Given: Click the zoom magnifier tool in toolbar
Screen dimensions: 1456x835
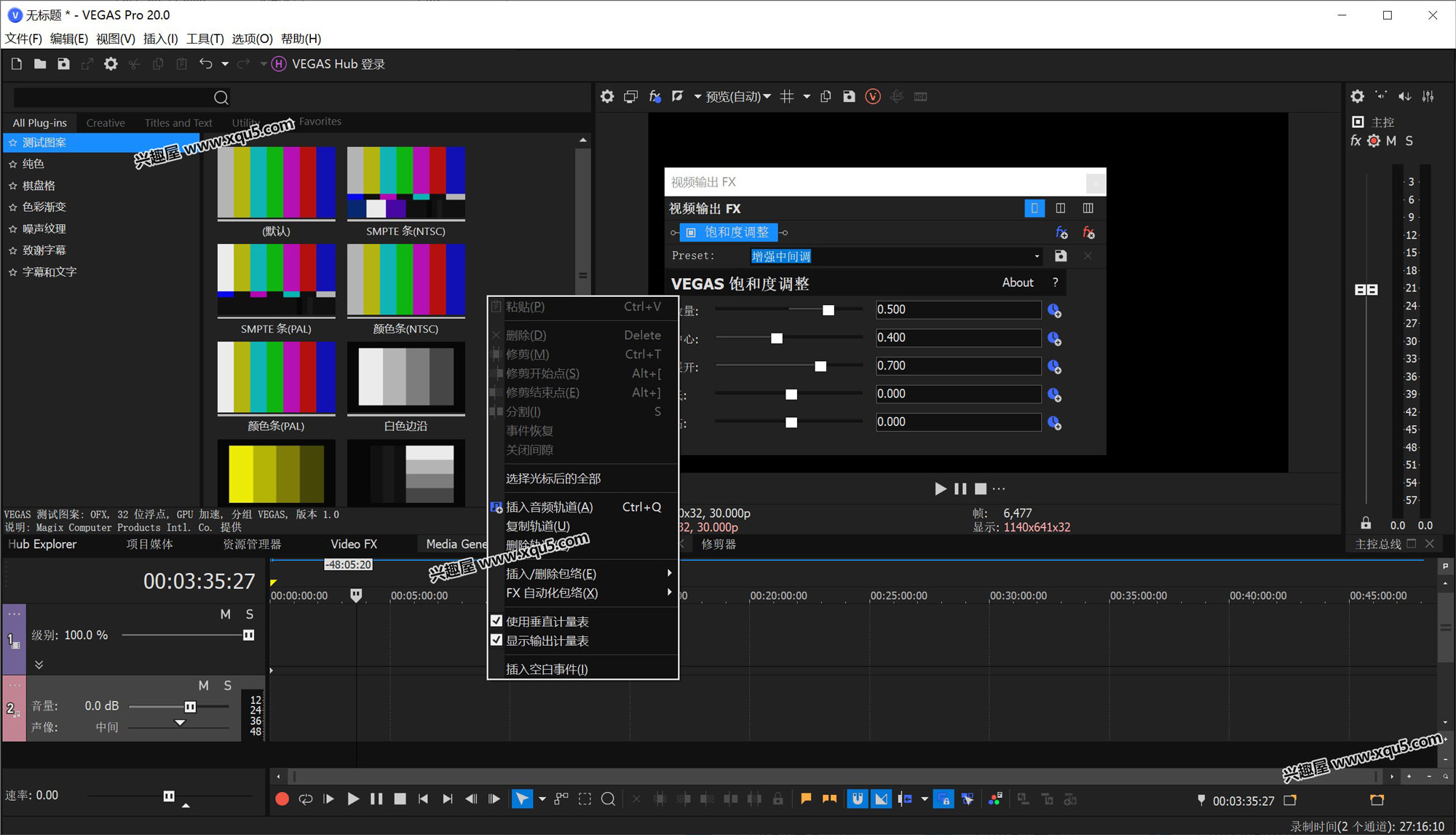Looking at the screenshot, I should [x=608, y=799].
